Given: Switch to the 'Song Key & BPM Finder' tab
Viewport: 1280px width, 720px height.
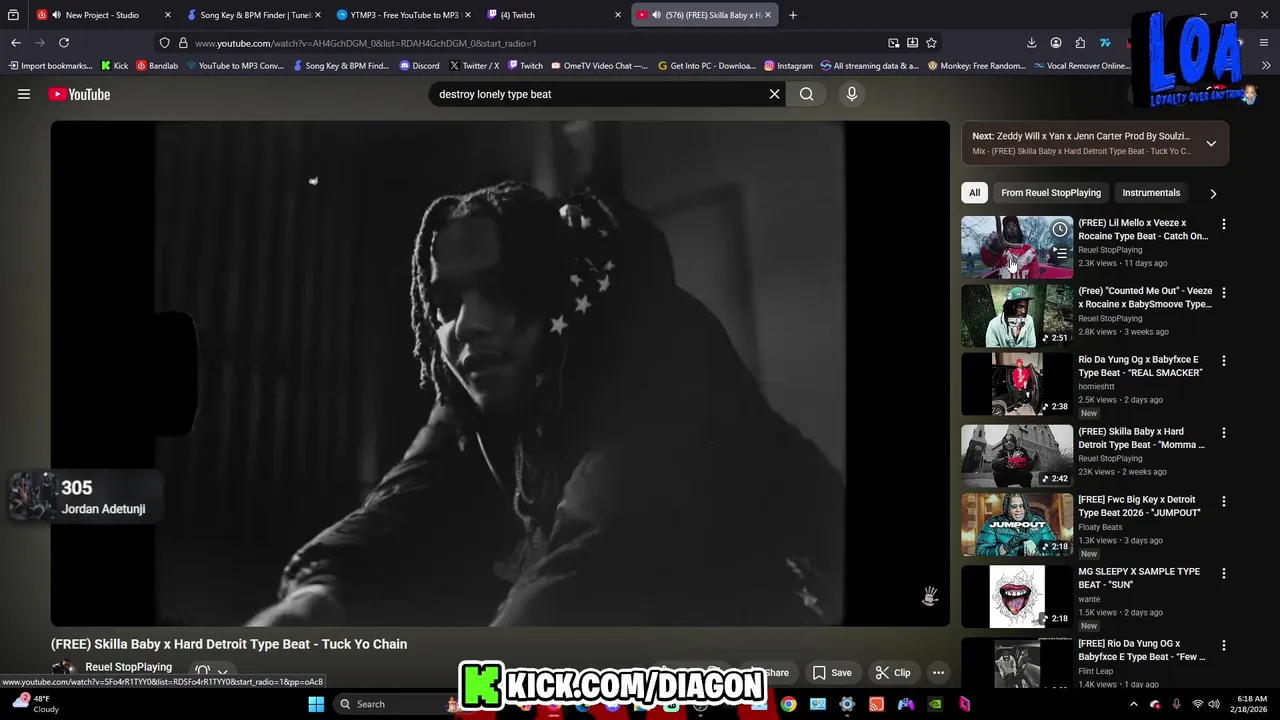Looking at the screenshot, I should [254, 15].
